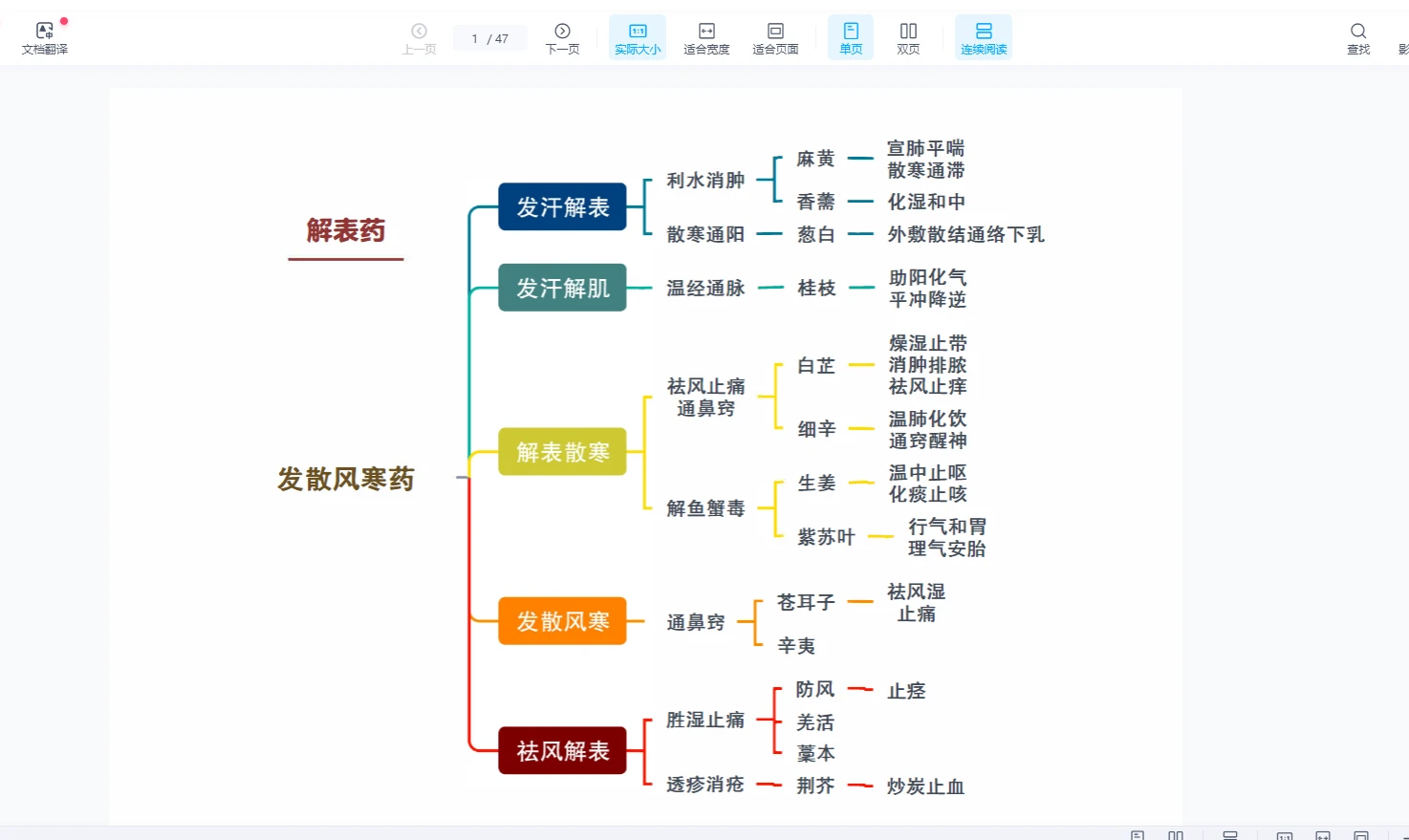
Task: Click the 温肺化饮 通窍醒神 description
Action: click(x=927, y=429)
